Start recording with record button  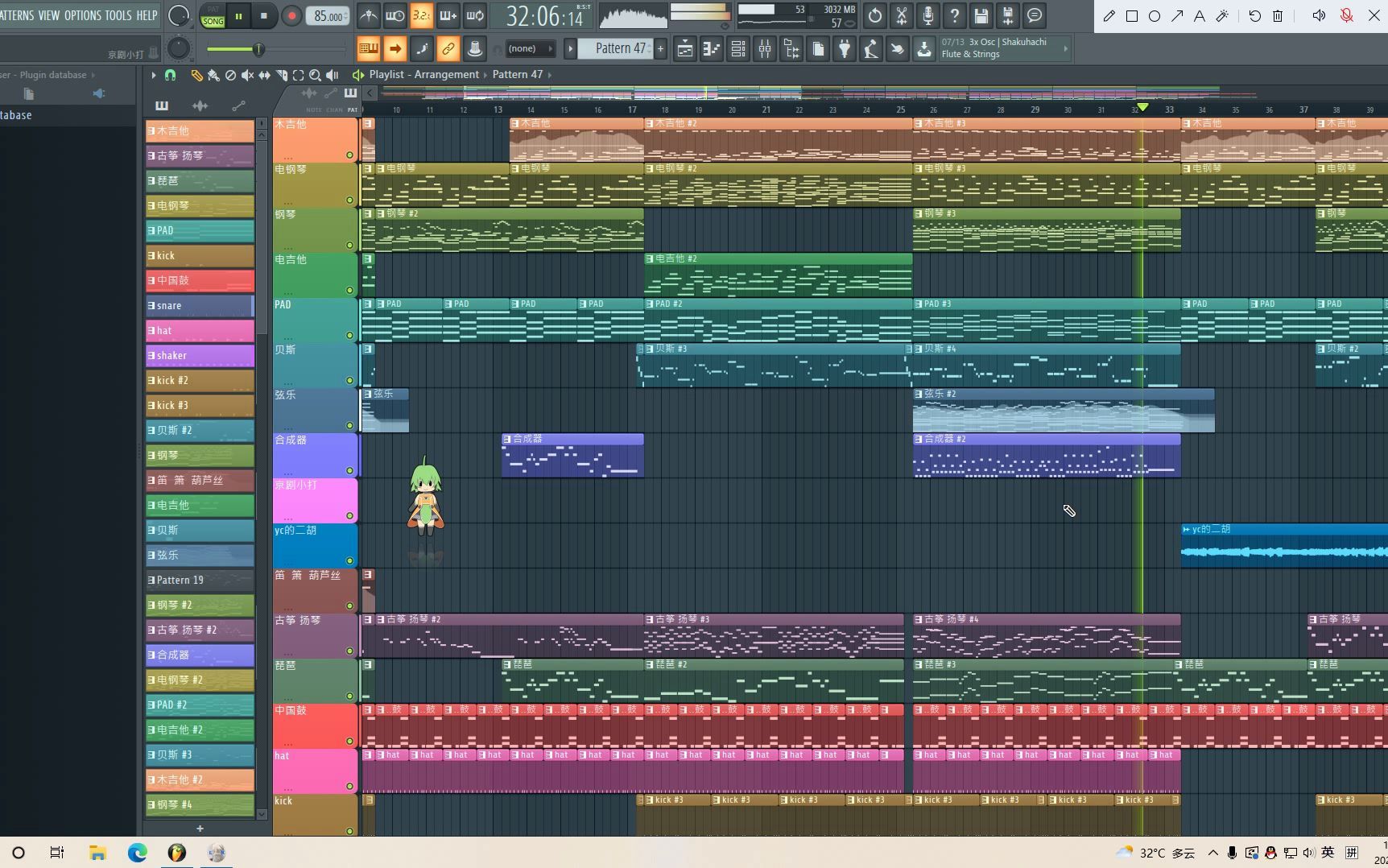coord(291,15)
